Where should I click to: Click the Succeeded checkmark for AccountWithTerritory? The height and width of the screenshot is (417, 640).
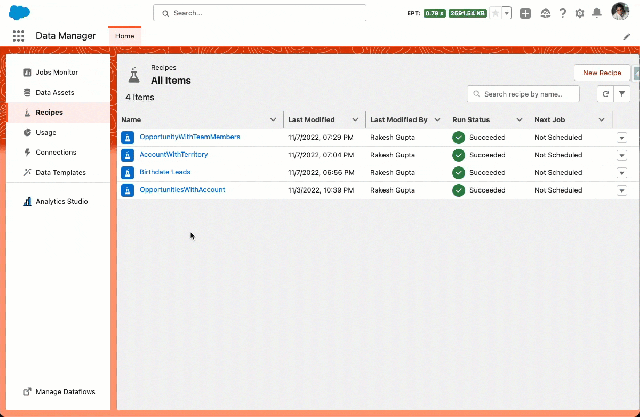click(458, 155)
